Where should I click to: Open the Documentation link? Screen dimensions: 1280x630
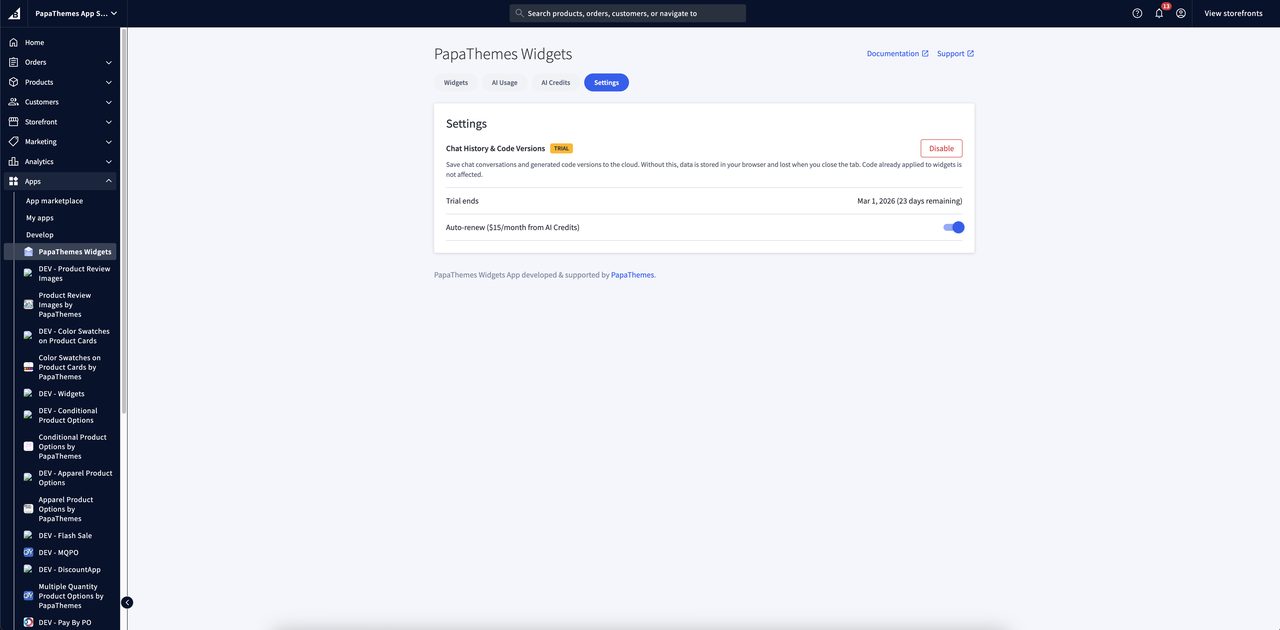click(892, 53)
